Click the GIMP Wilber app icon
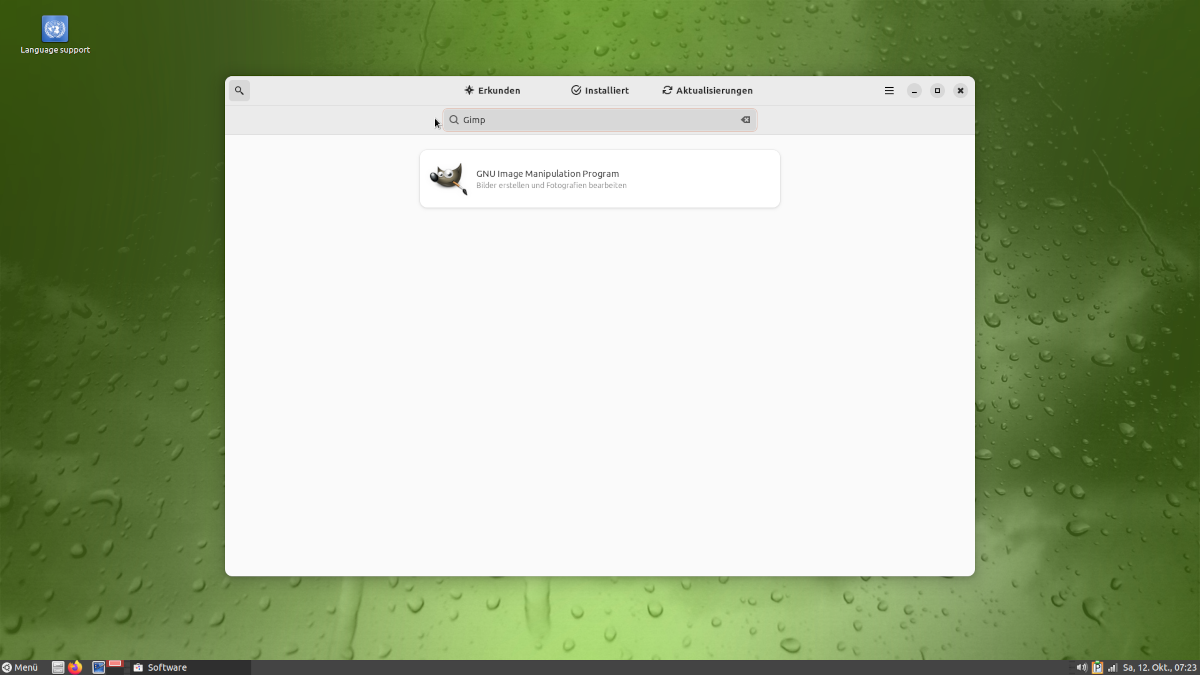 point(449,179)
